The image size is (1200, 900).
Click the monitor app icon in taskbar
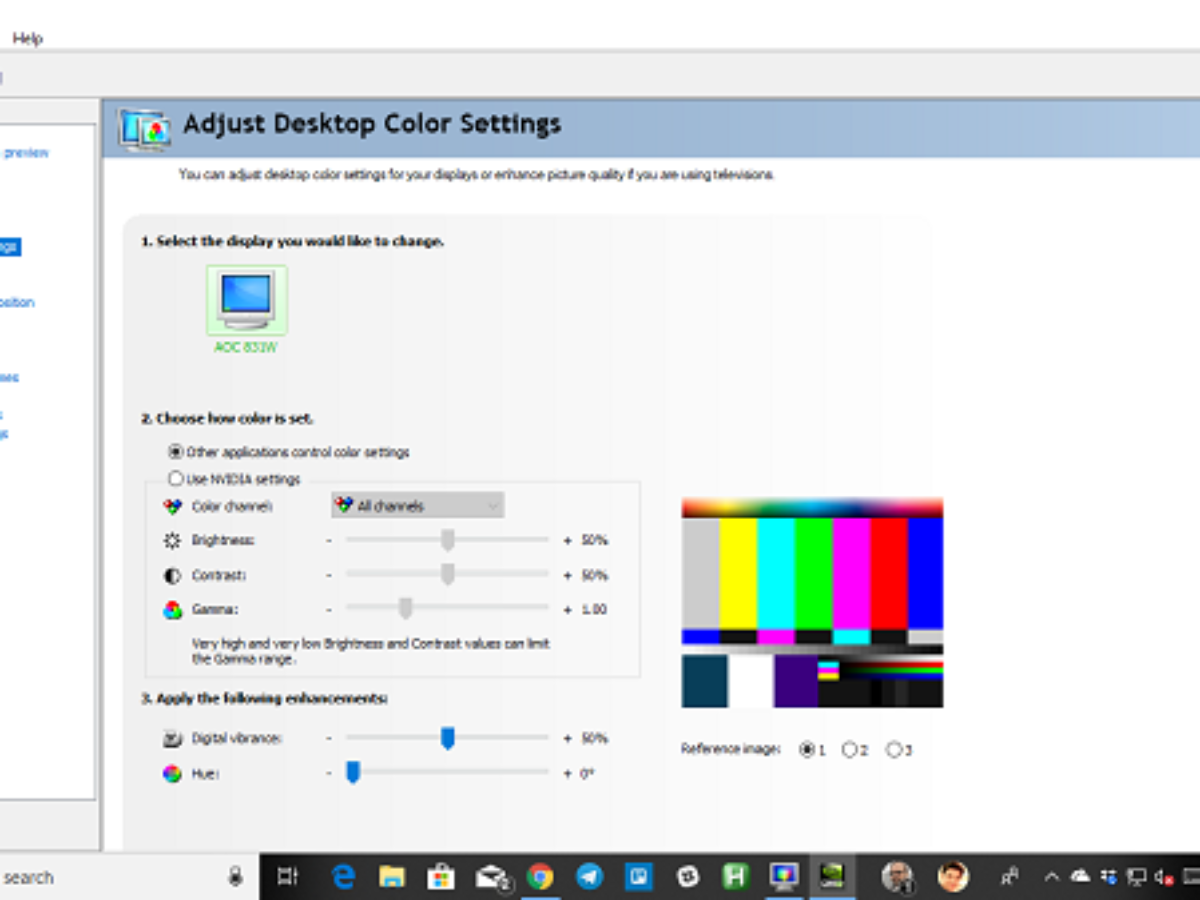[x=784, y=877]
